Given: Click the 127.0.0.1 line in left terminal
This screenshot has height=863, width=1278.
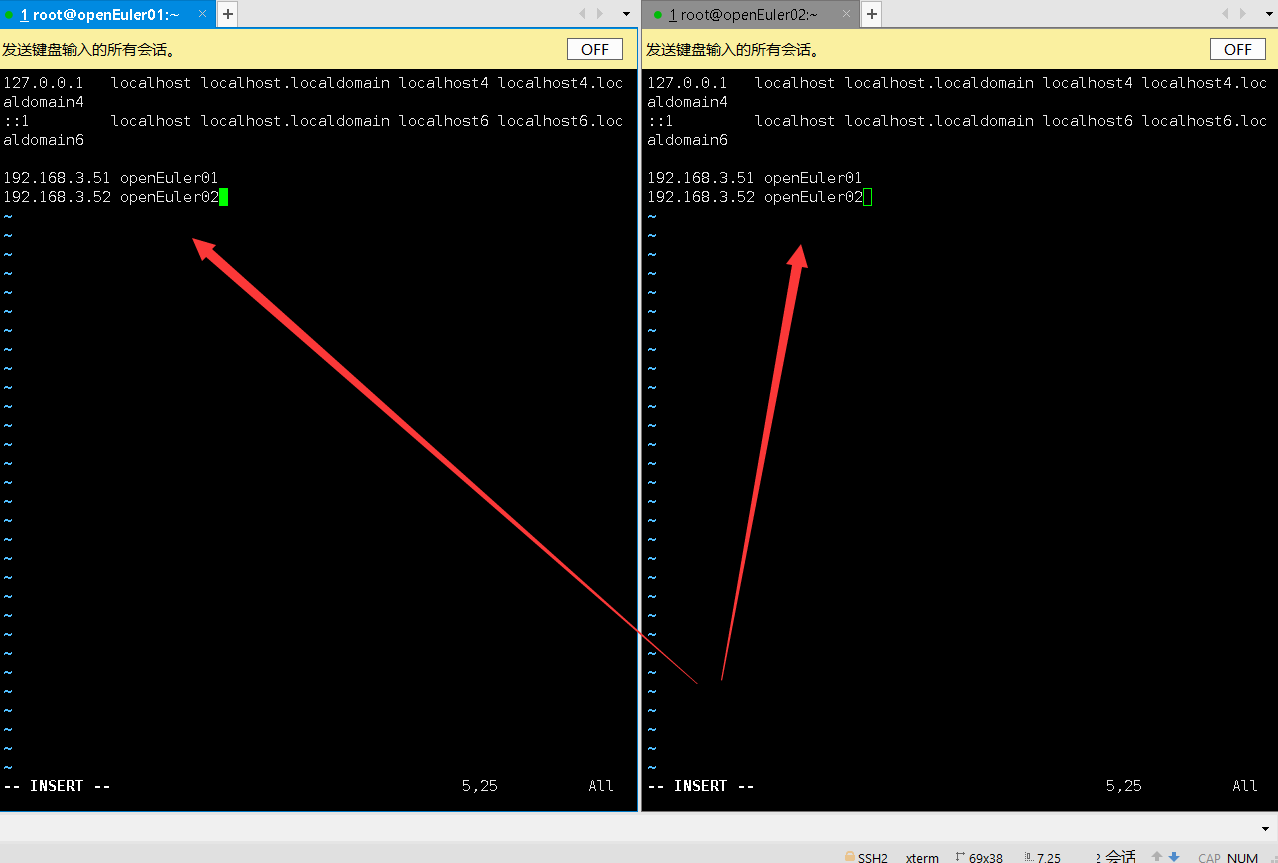Looking at the screenshot, I should coord(312,92).
